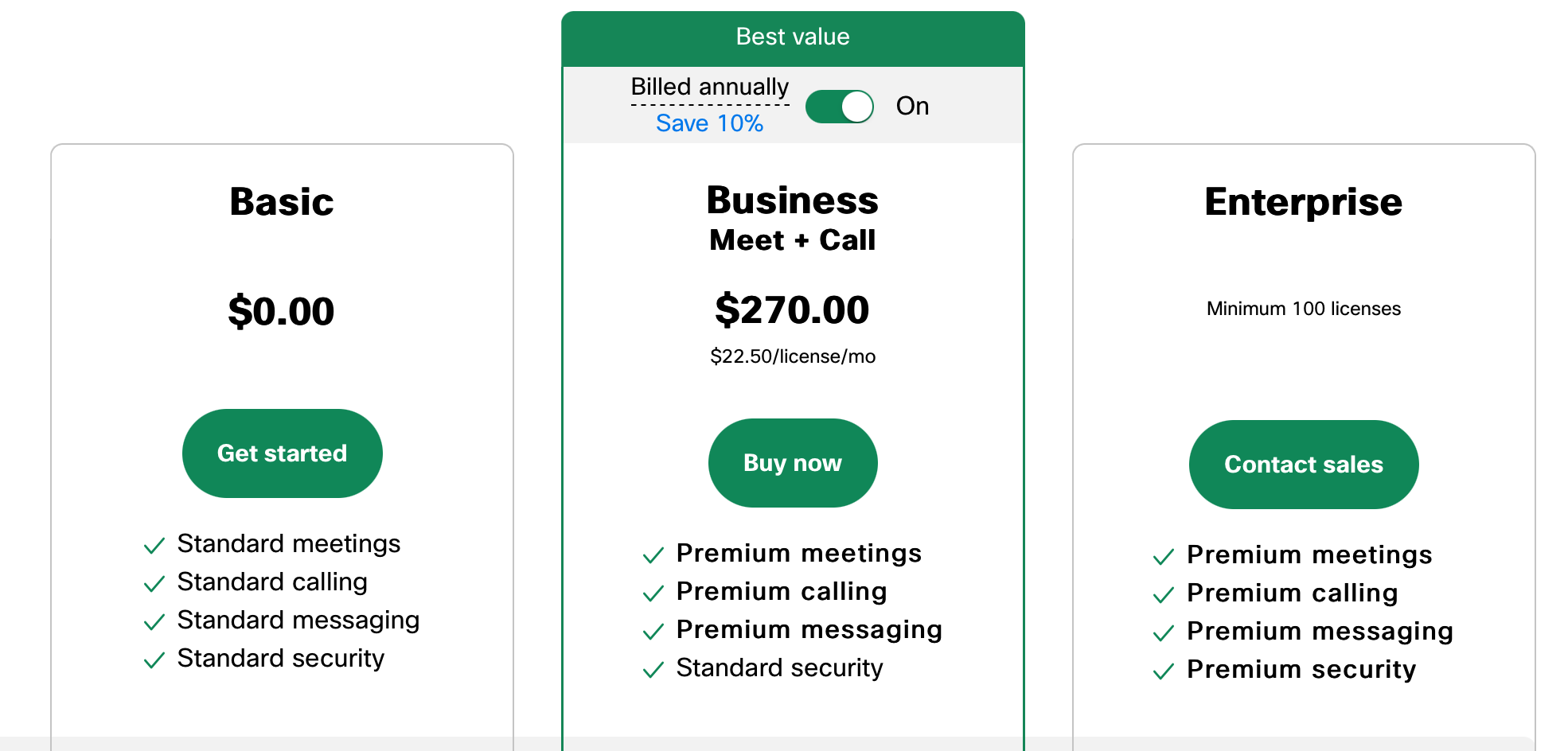This screenshot has width=1568, height=751.
Task: Select the Best value banner
Action: pos(793,37)
